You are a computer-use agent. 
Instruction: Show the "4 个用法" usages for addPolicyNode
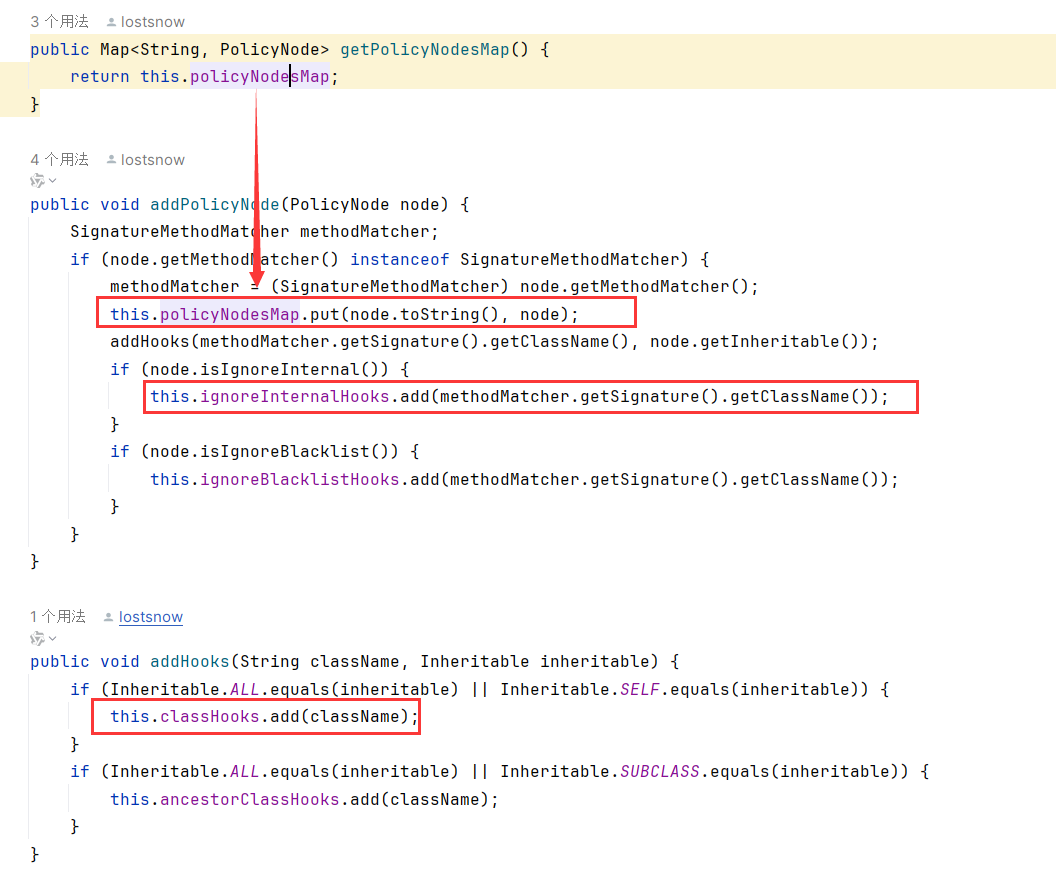59,159
